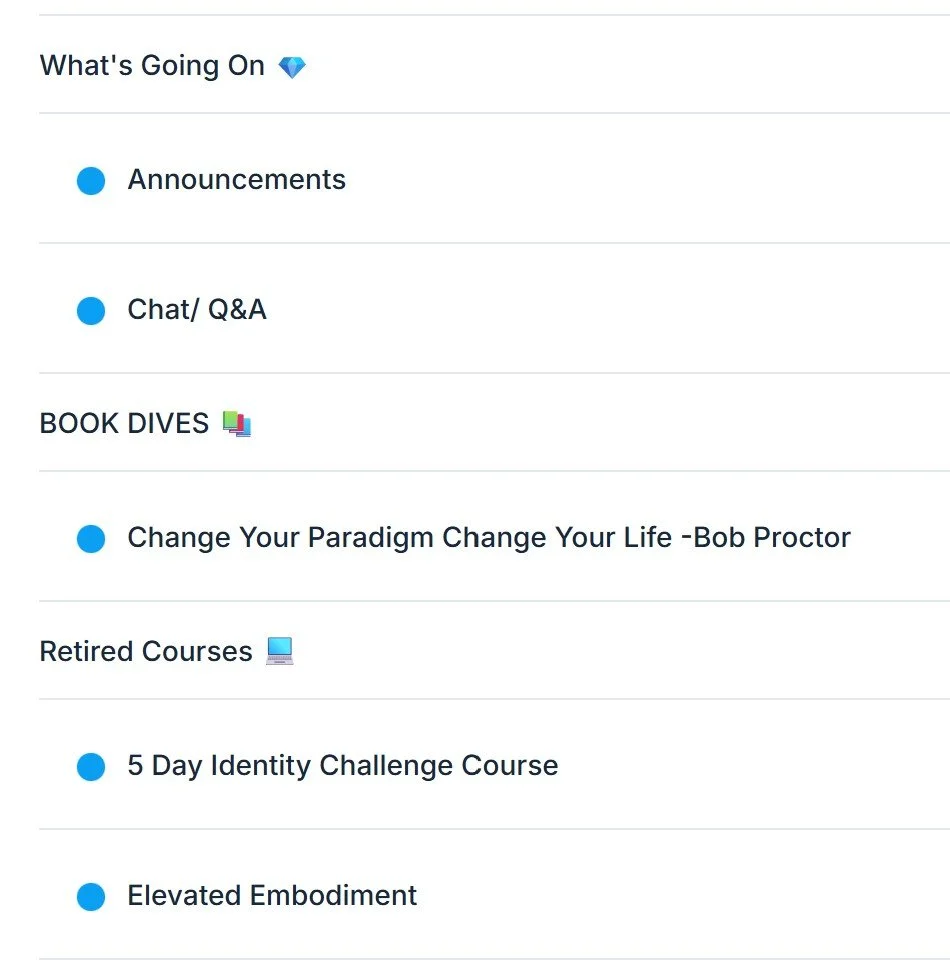Click the laptop emoji beside Retired Courses
Screen dimensions: 950x970
[x=280, y=651]
